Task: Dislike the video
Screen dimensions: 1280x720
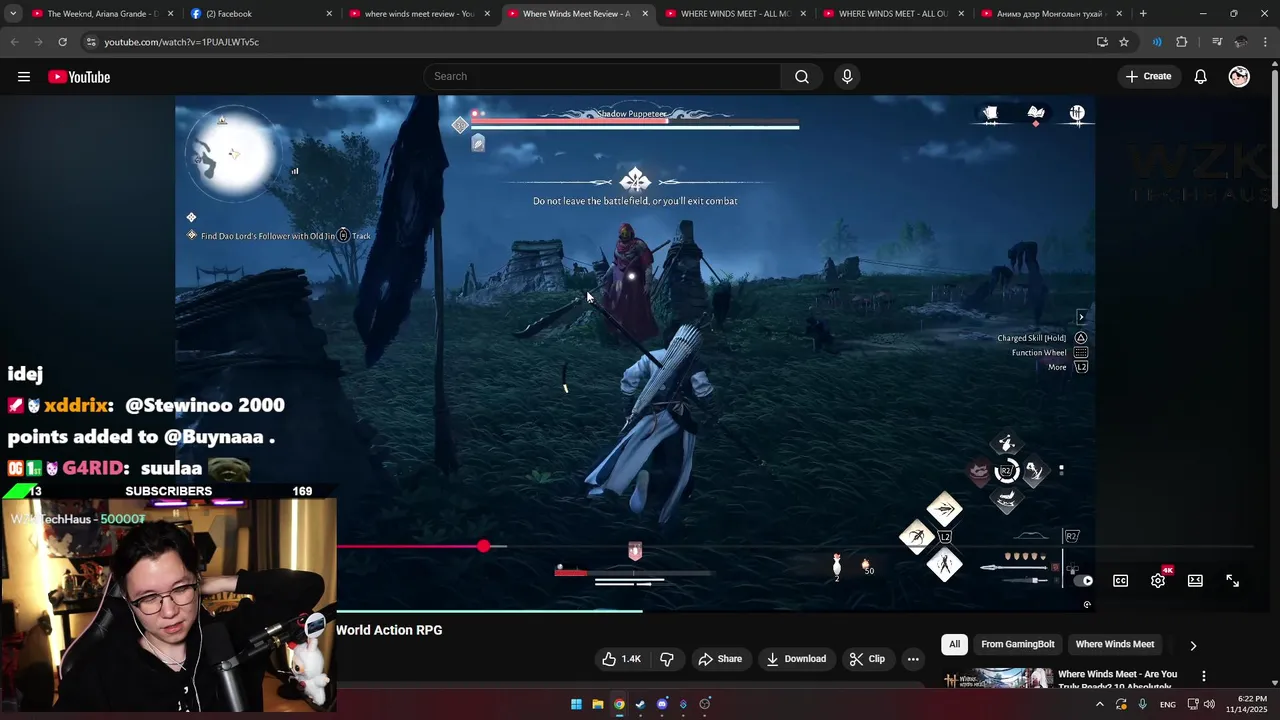Action: point(667,659)
